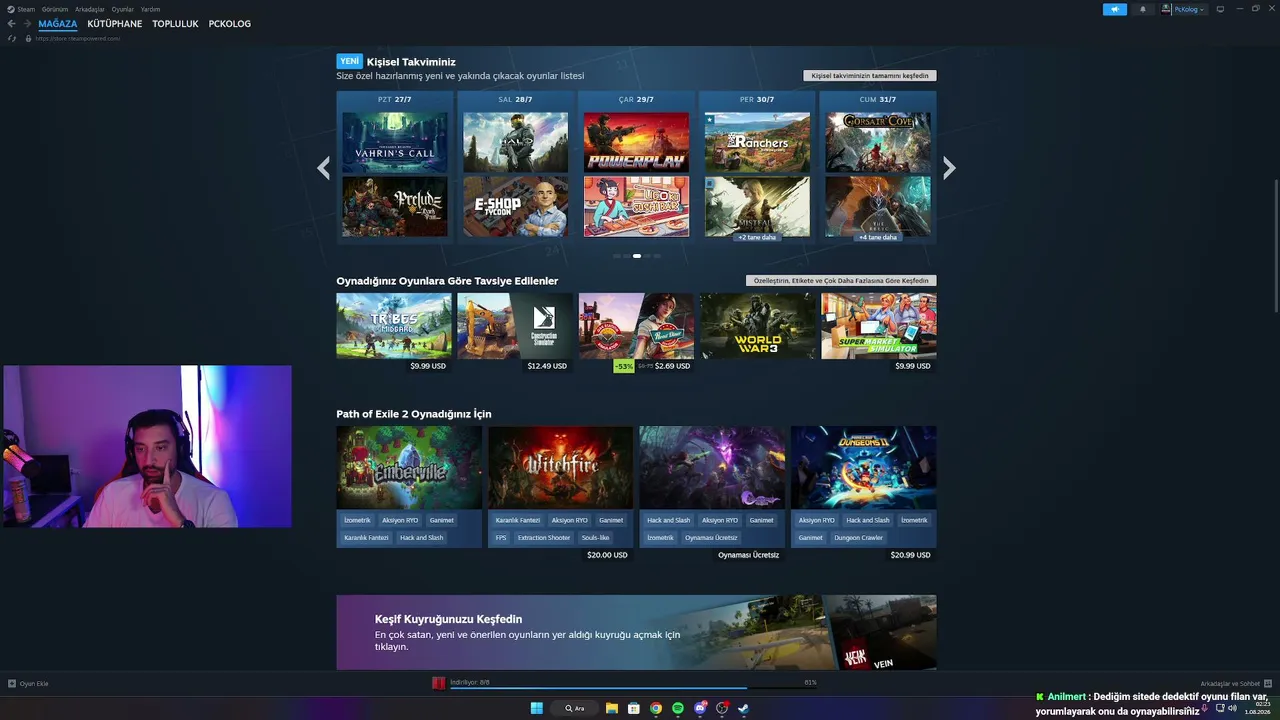Open the Görünüm menu

pyautogui.click(x=55, y=9)
